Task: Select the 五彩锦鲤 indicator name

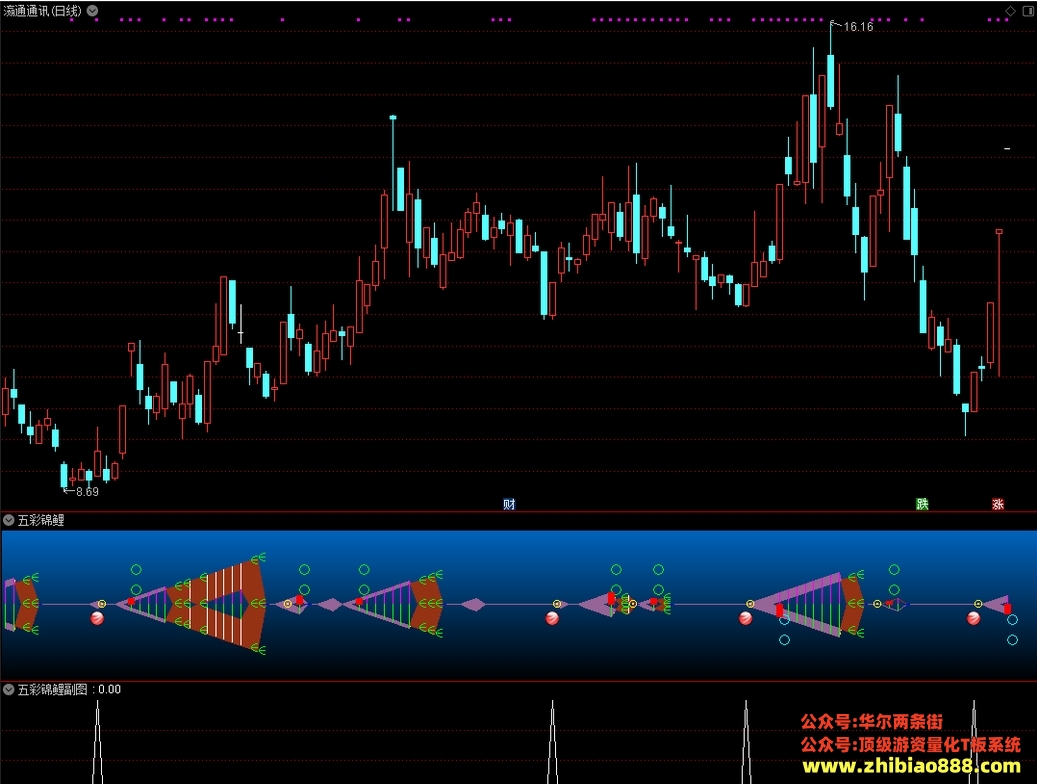Action: click(x=41, y=521)
